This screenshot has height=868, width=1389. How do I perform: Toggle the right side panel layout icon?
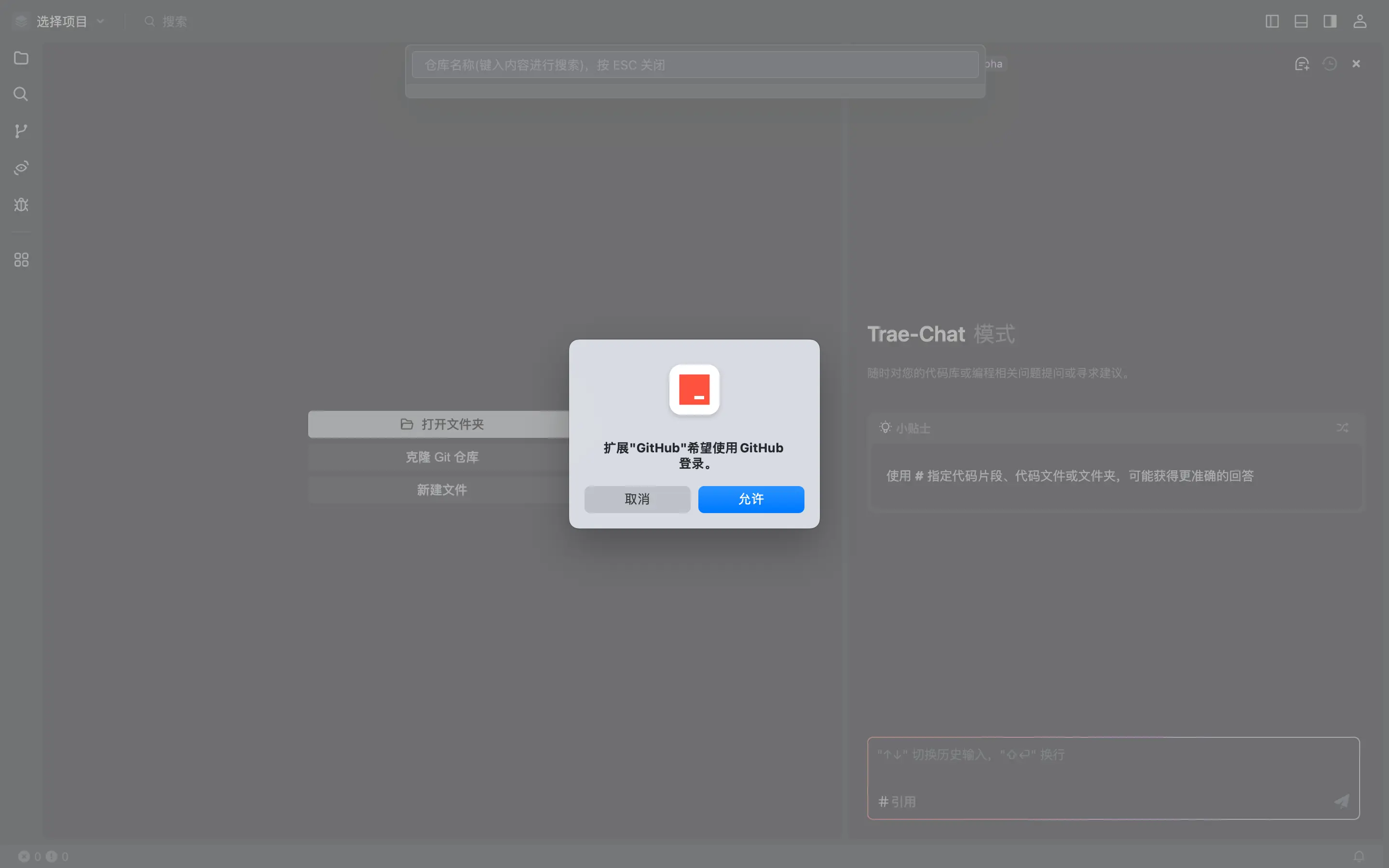tap(1330, 21)
